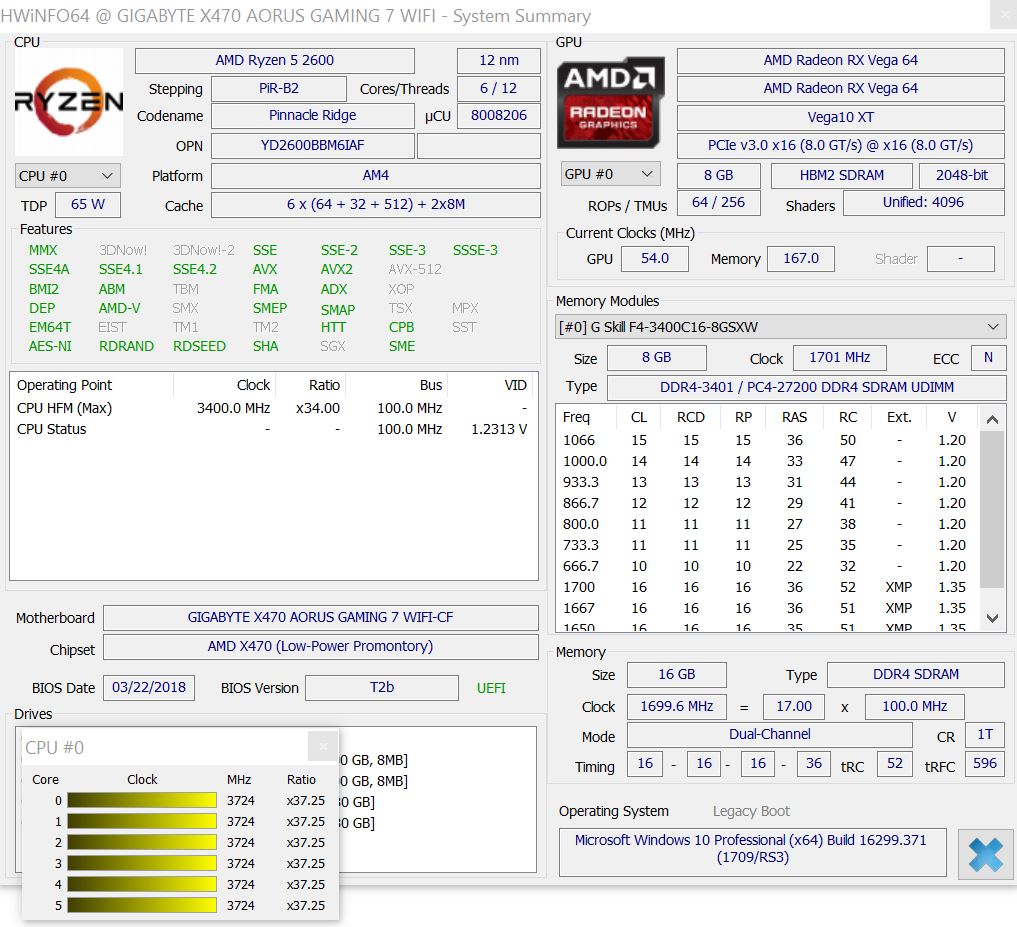Click the AMD Ryzen 5 2600 field

[x=275, y=60]
